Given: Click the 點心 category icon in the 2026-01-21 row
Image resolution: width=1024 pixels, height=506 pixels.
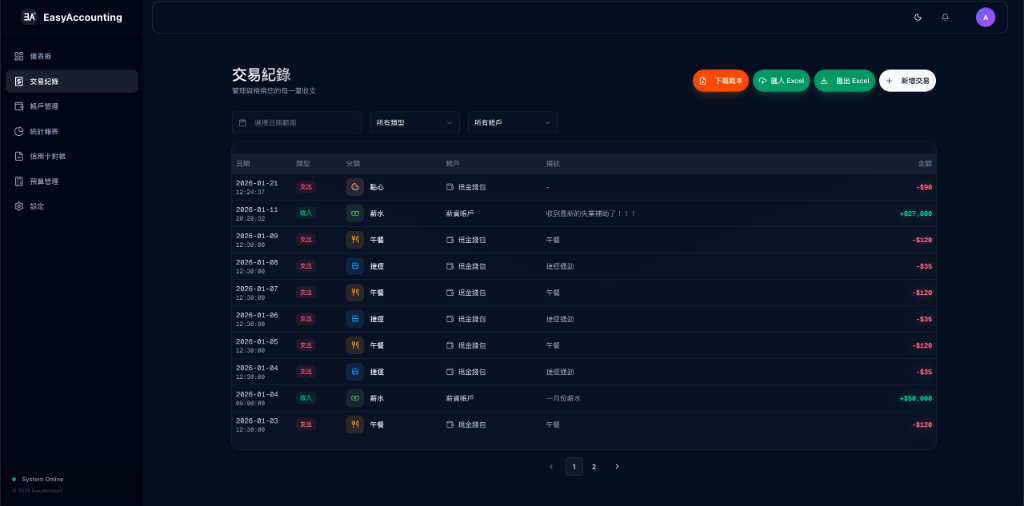Looking at the screenshot, I should click(x=355, y=187).
